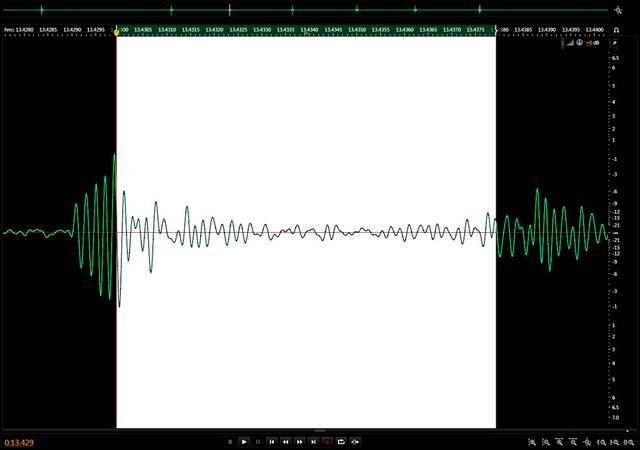Stop playback with the Stop button
The image size is (640, 450).
coord(230,442)
